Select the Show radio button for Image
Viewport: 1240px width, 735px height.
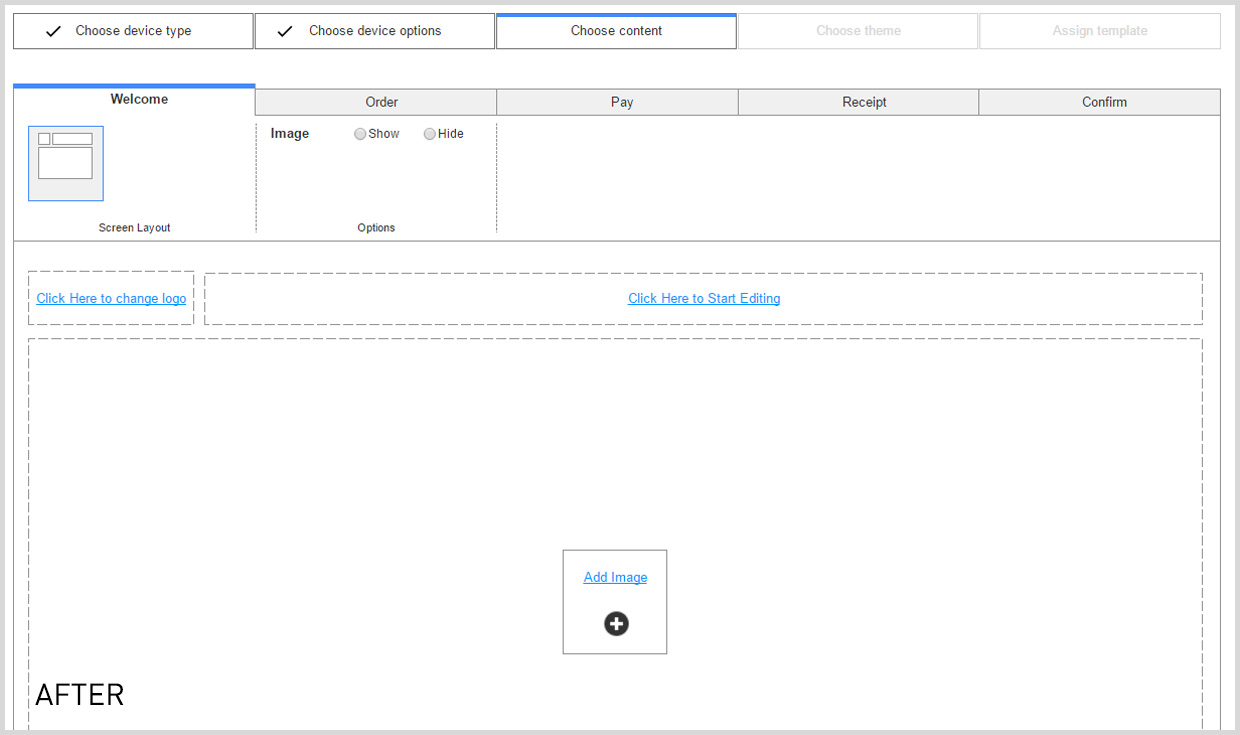point(360,134)
